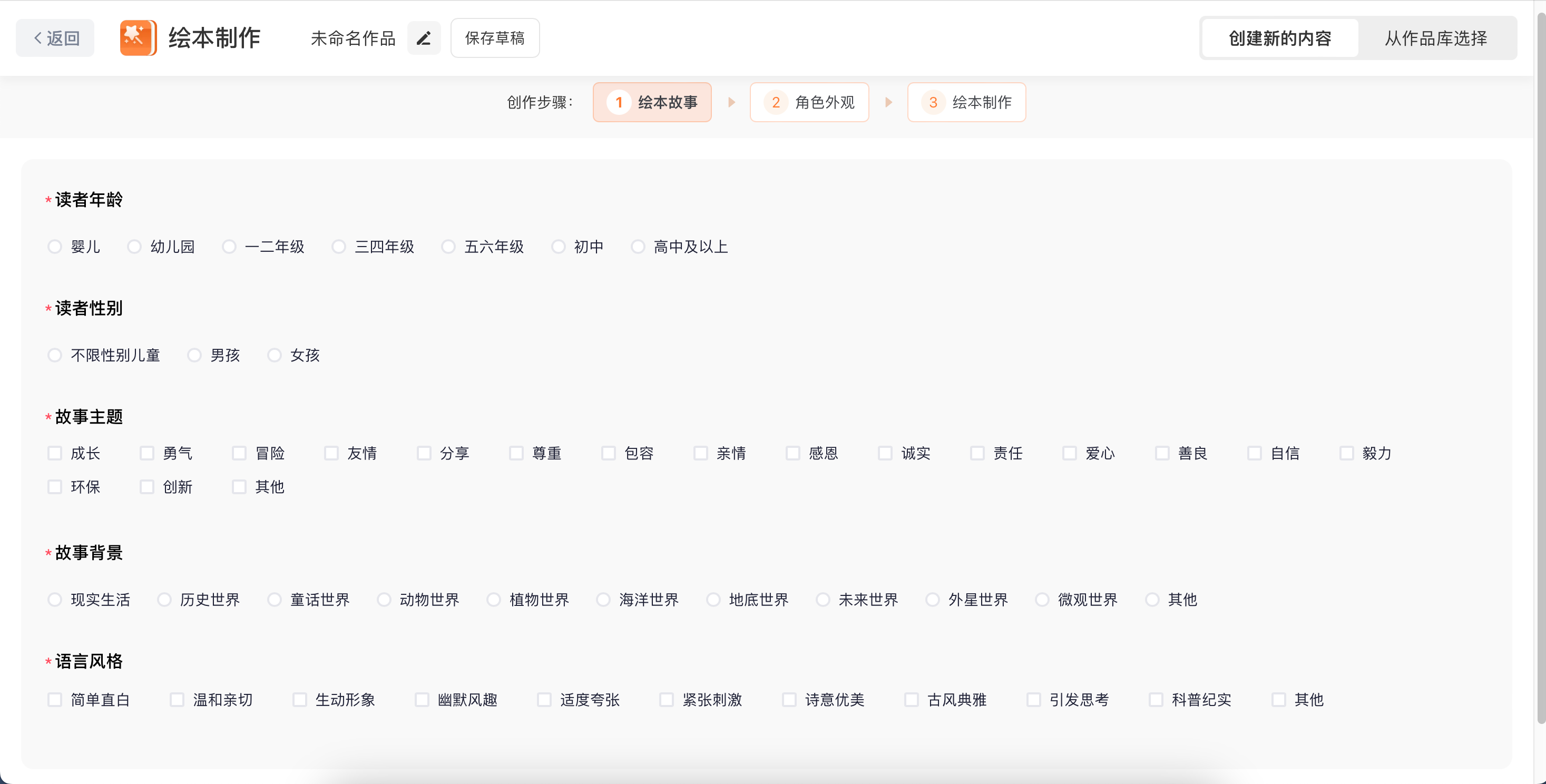Screen dimensions: 1546x784
Task: Select the 幼儿园 reader age option
Action: point(134,247)
